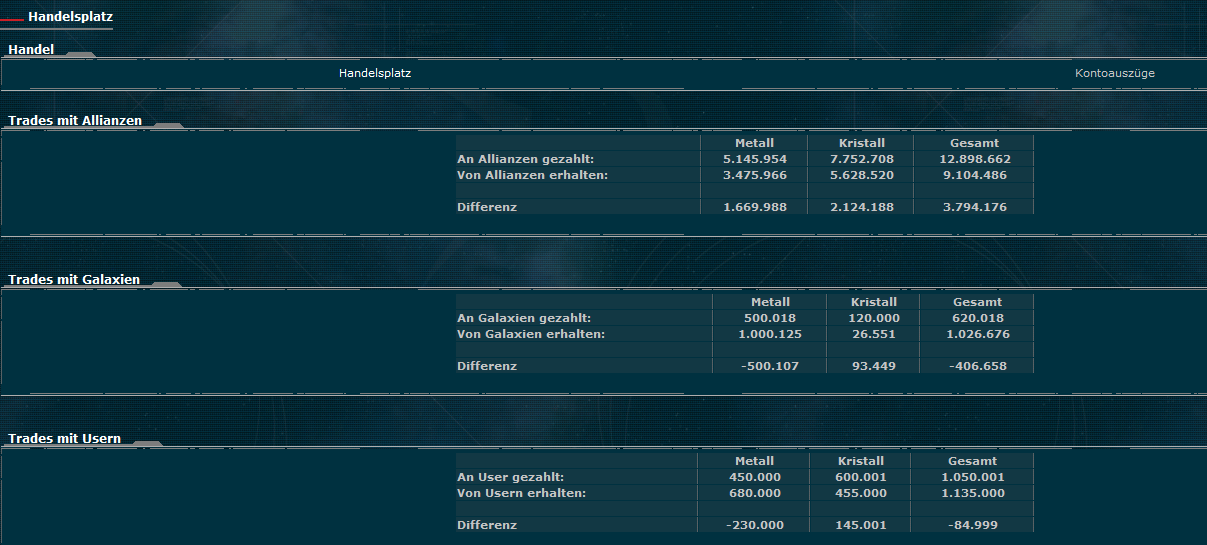Image resolution: width=1207 pixels, height=545 pixels.
Task: Click User total paid value 1.050.001
Action: [x=973, y=477]
